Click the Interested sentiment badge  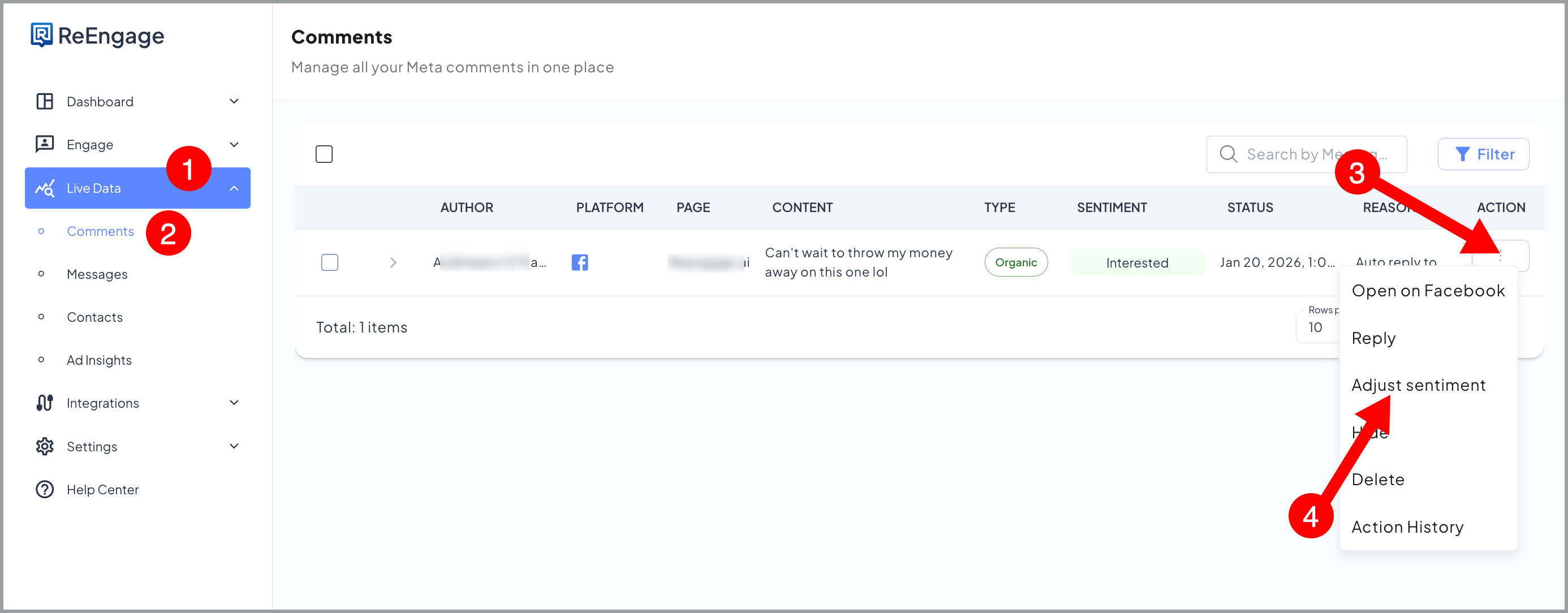(1137, 262)
